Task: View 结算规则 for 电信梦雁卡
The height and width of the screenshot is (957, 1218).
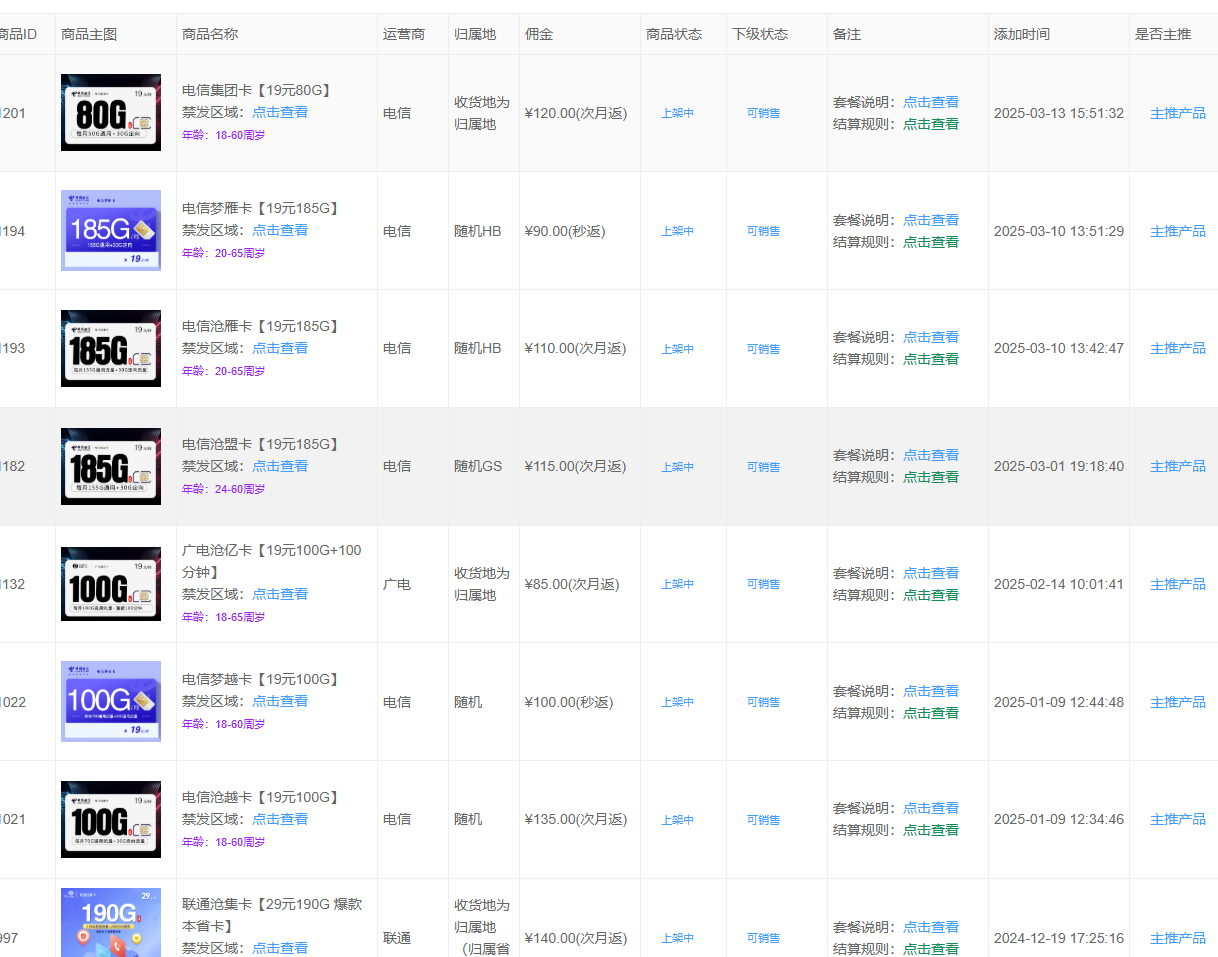Action: tap(931, 242)
